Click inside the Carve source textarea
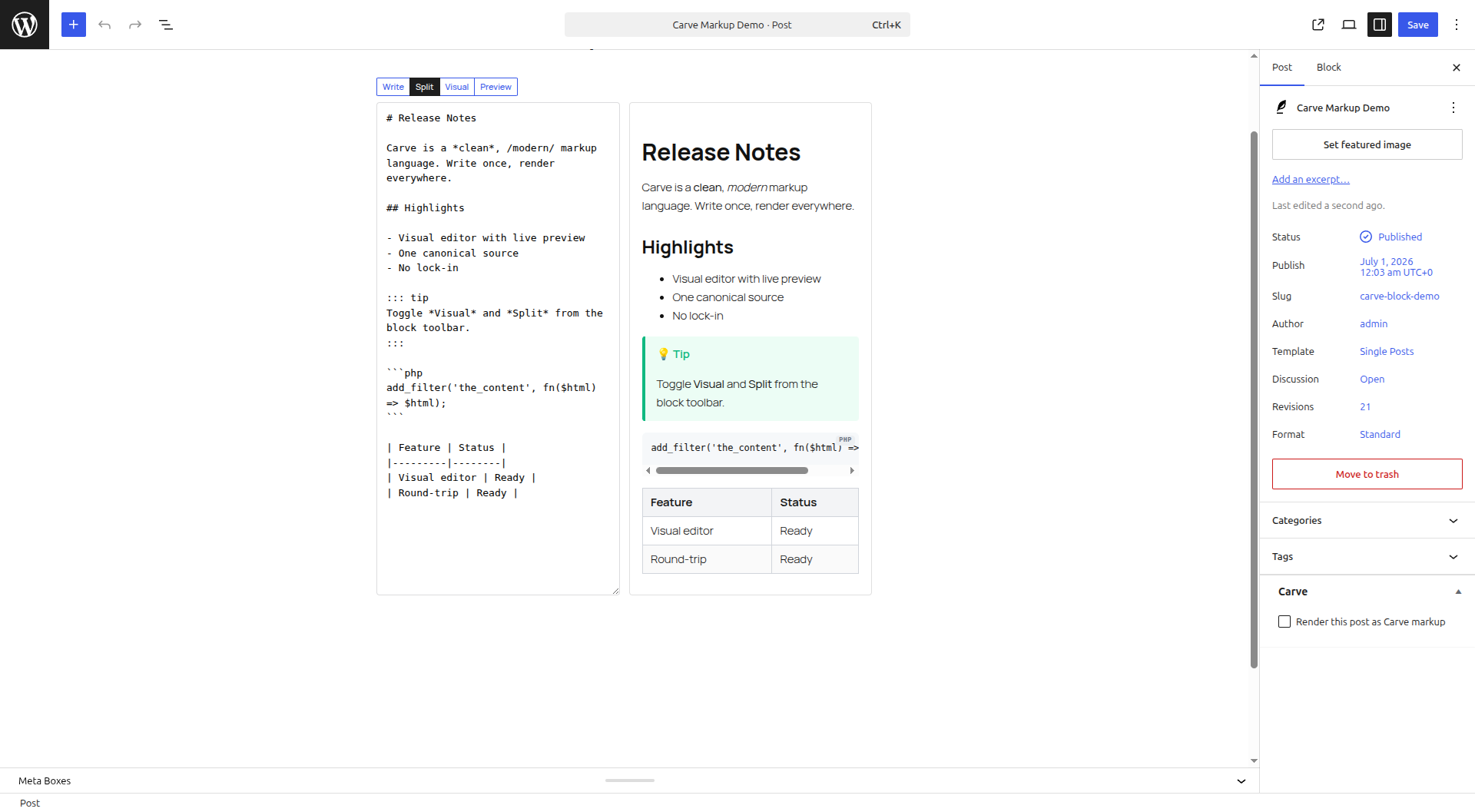The height and width of the screenshot is (812, 1475). tap(498, 349)
